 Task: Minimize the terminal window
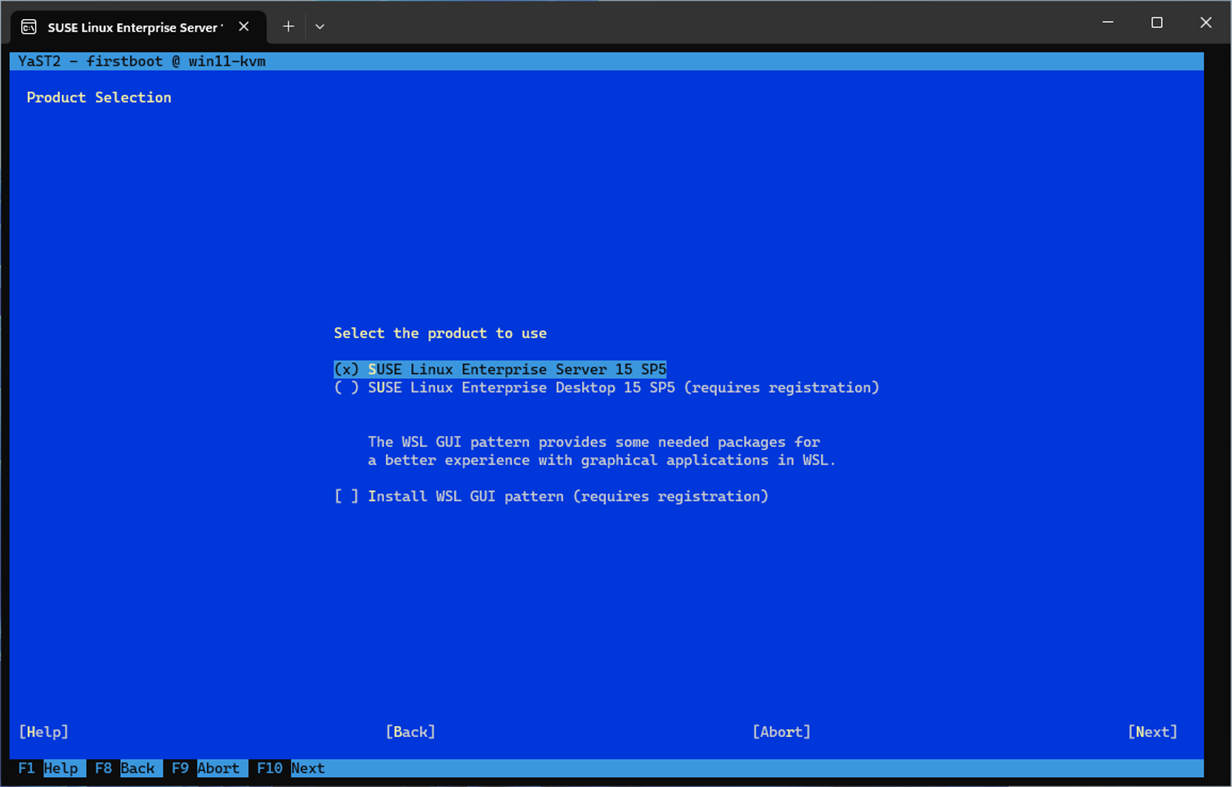pyautogui.click(x=1108, y=22)
